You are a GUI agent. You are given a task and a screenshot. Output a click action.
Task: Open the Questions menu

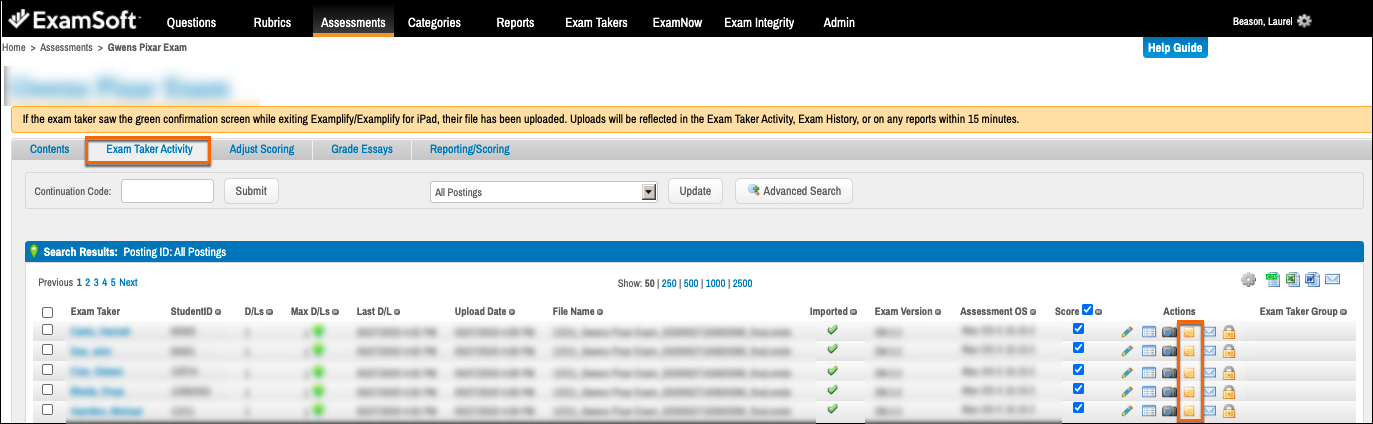click(192, 22)
